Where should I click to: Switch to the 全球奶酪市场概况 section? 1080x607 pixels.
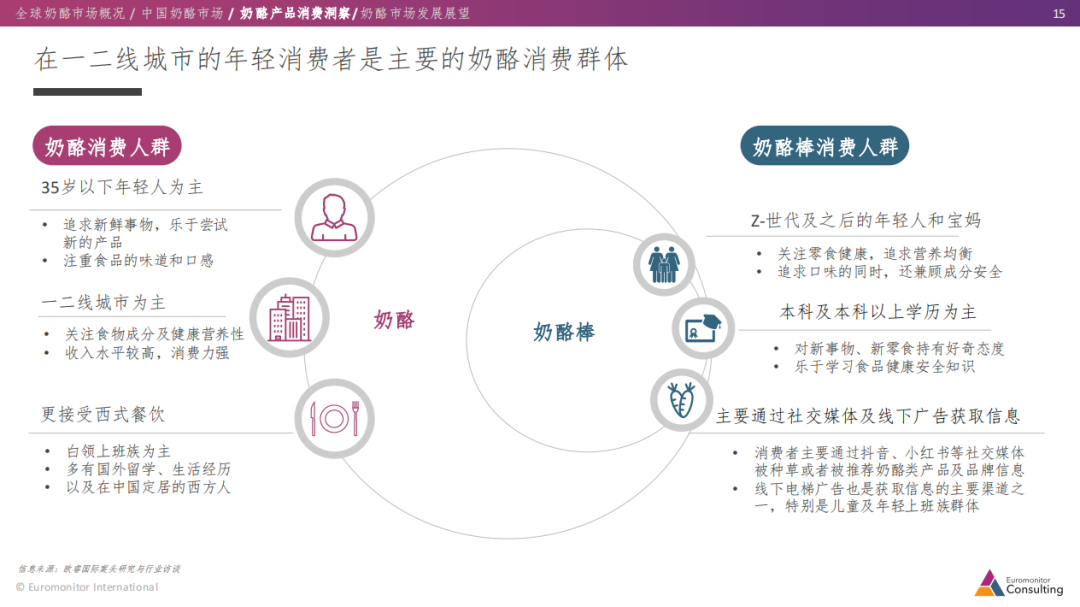68,14
